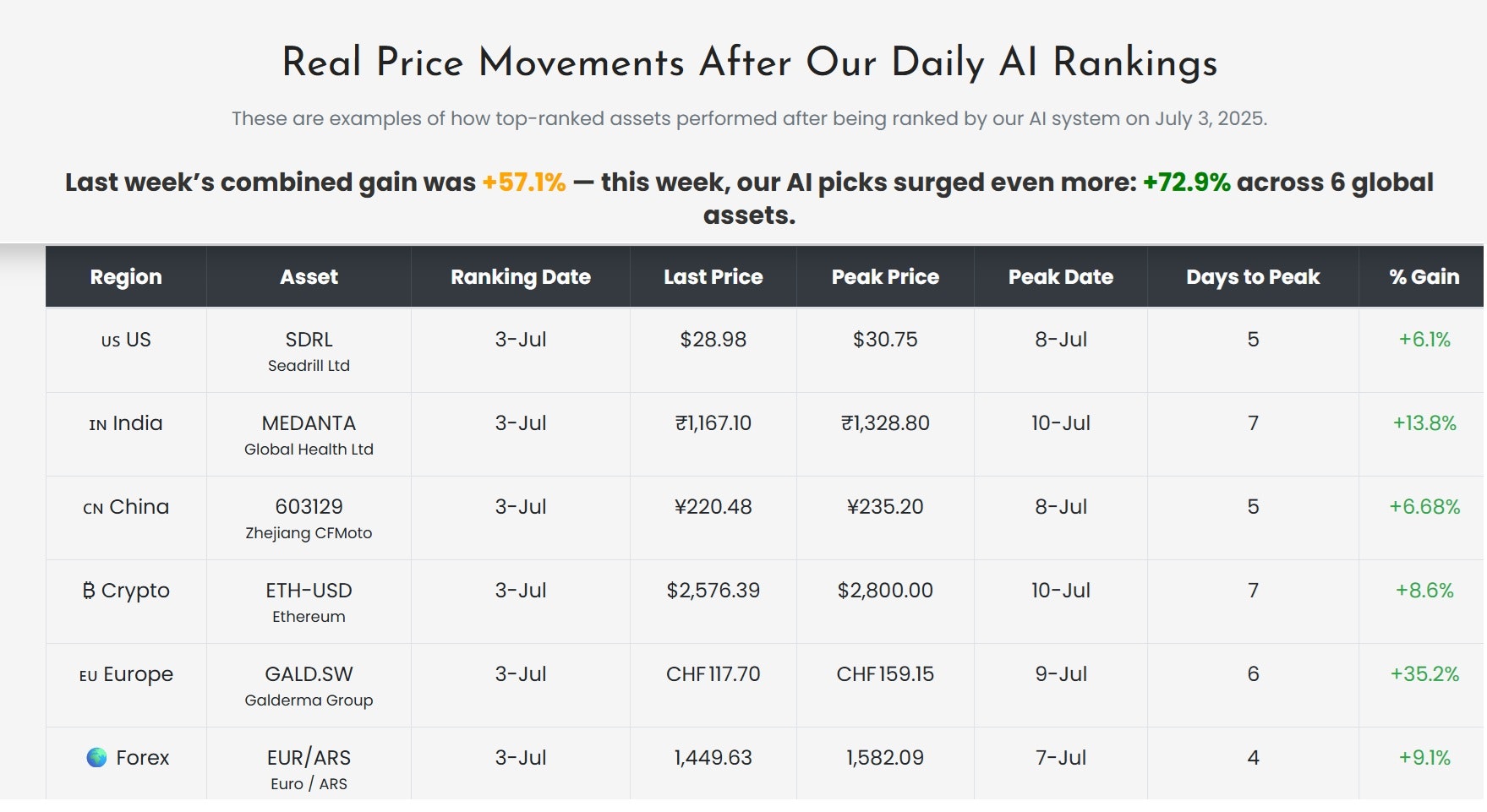The width and height of the screenshot is (1487, 812).
Task: Open the MEDANTA Global Health asset
Action: click(x=309, y=434)
